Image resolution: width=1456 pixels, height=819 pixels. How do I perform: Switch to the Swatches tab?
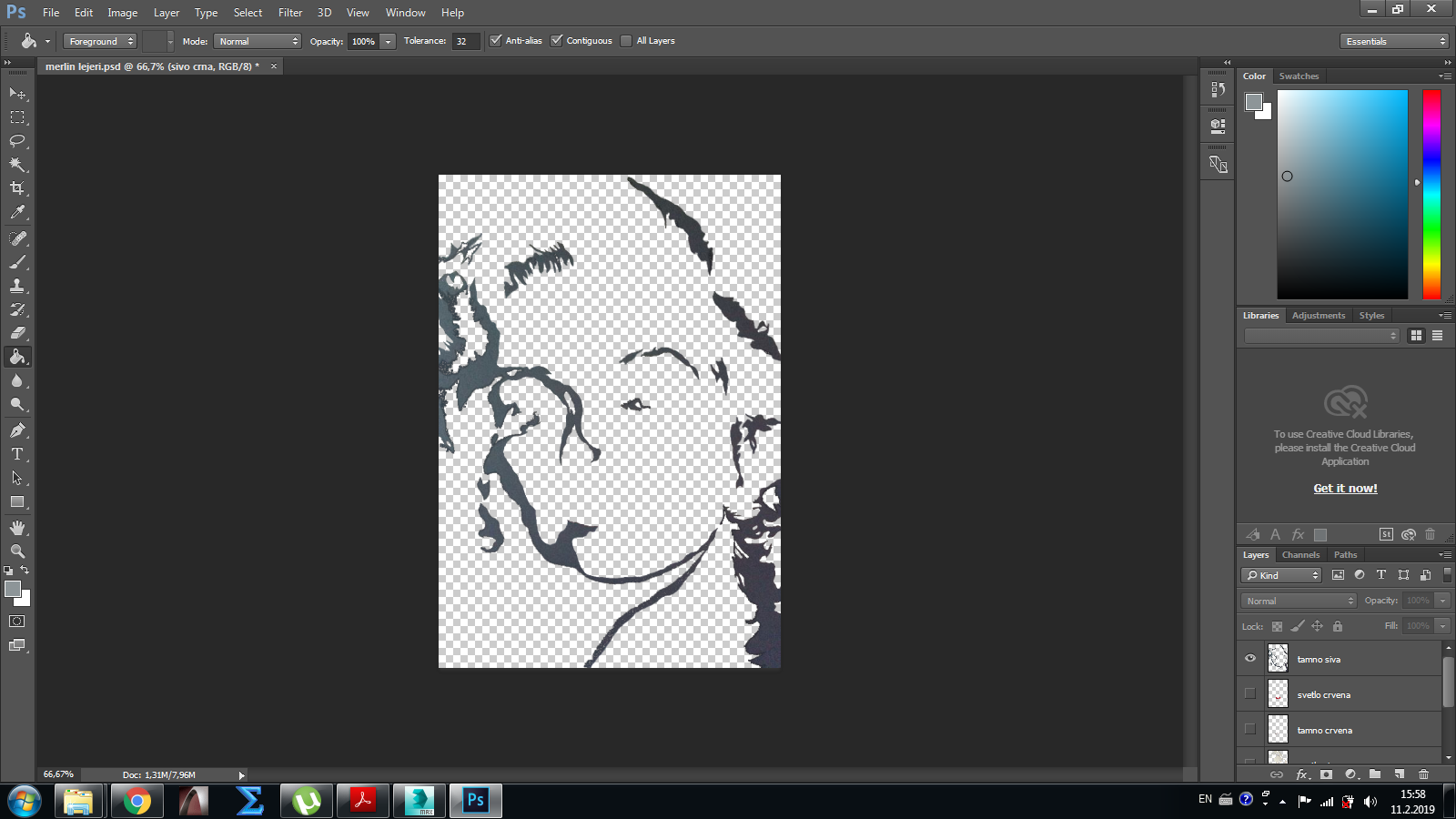tap(1299, 76)
